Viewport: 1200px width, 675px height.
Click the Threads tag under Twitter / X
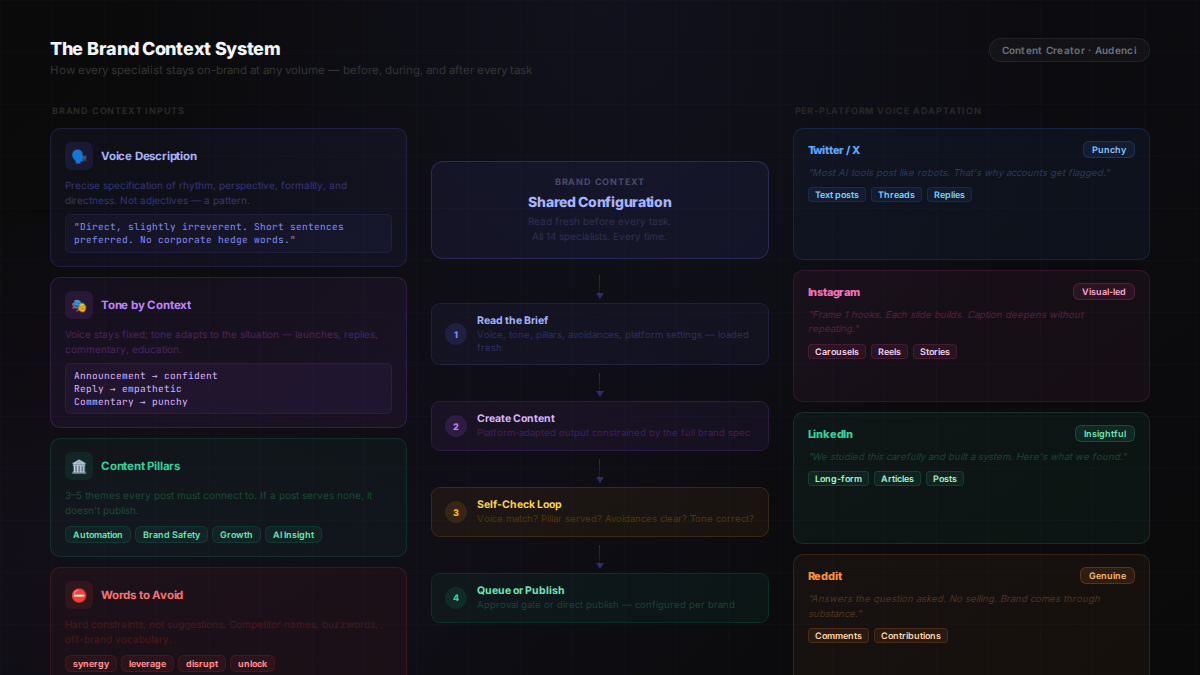tap(896, 195)
